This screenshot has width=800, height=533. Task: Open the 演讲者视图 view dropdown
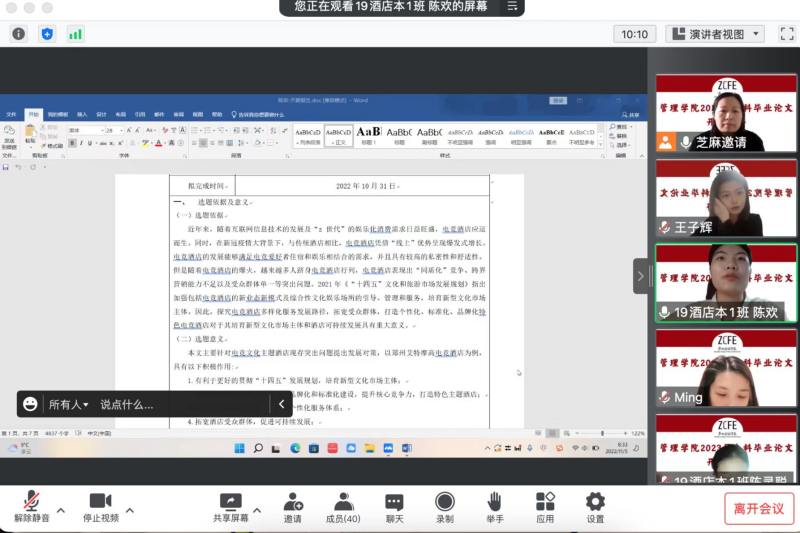tap(716, 34)
